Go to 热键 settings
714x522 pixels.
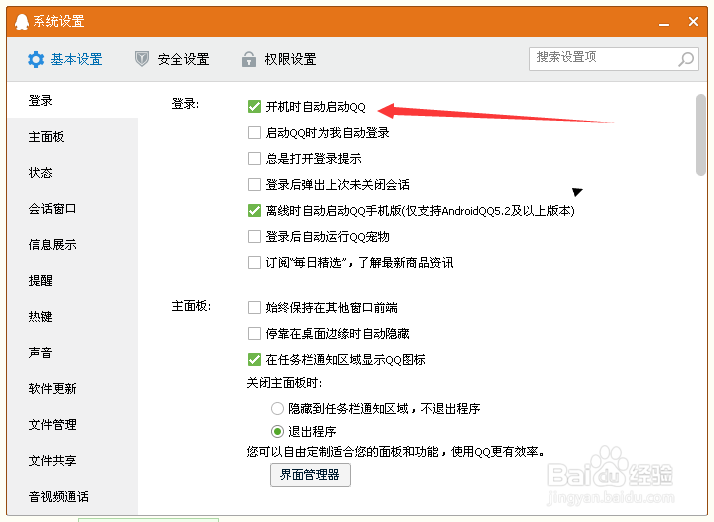click(x=72, y=317)
